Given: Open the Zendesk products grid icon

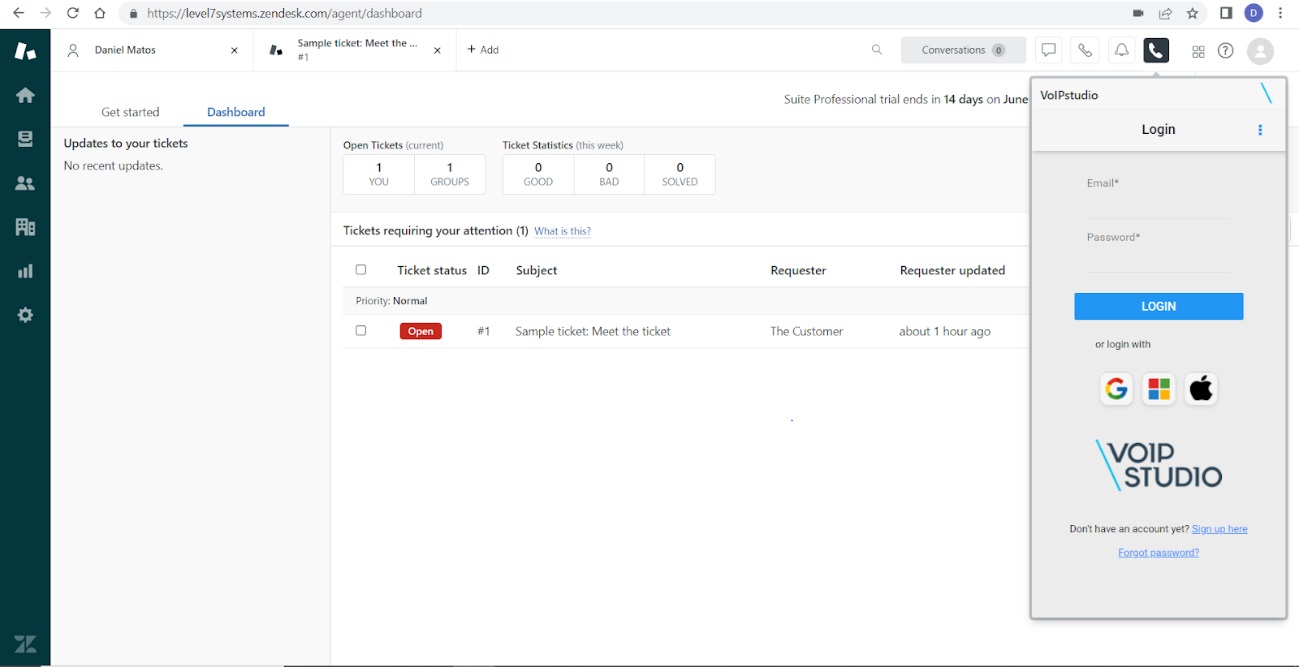Looking at the screenshot, I should click(1198, 50).
